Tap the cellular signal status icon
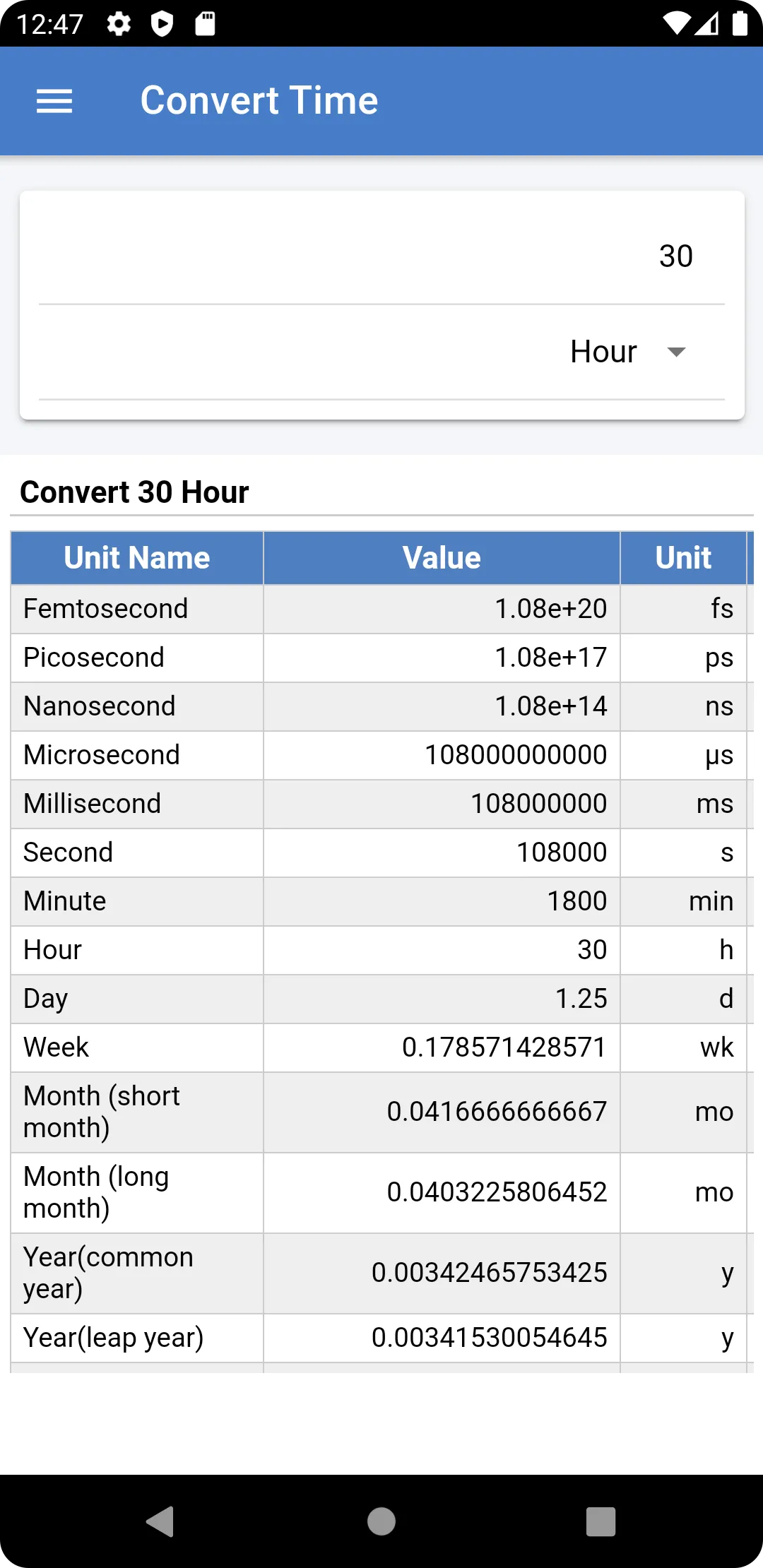Image resolution: width=763 pixels, height=1568 pixels. click(707, 24)
